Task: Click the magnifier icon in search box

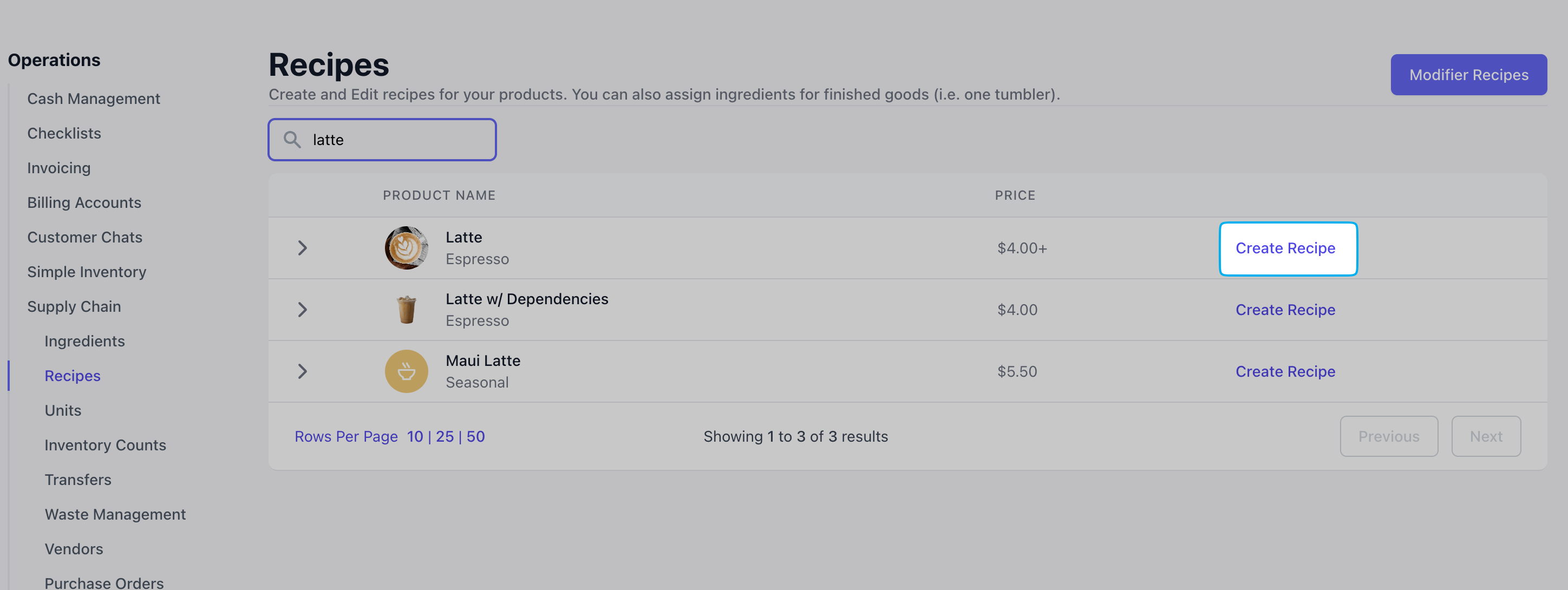Action: (292, 140)
